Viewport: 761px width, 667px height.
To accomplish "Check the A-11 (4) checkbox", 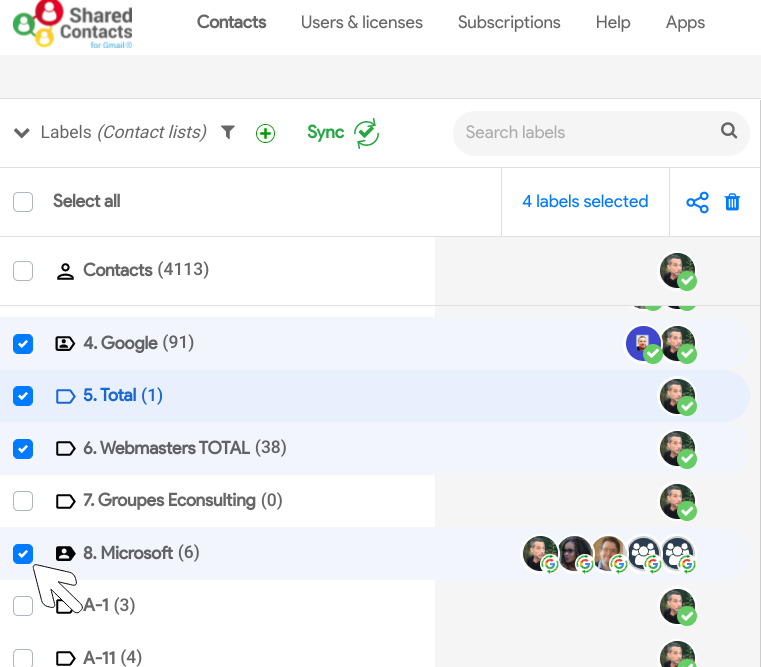I will click(x=23, y=658).
